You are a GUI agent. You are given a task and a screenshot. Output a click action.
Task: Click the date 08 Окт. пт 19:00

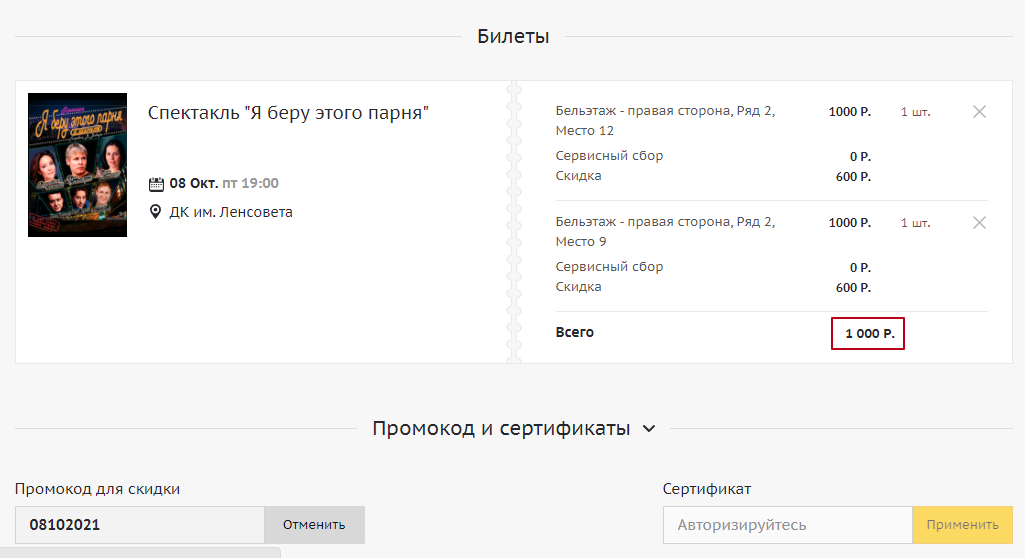(224, 184)
